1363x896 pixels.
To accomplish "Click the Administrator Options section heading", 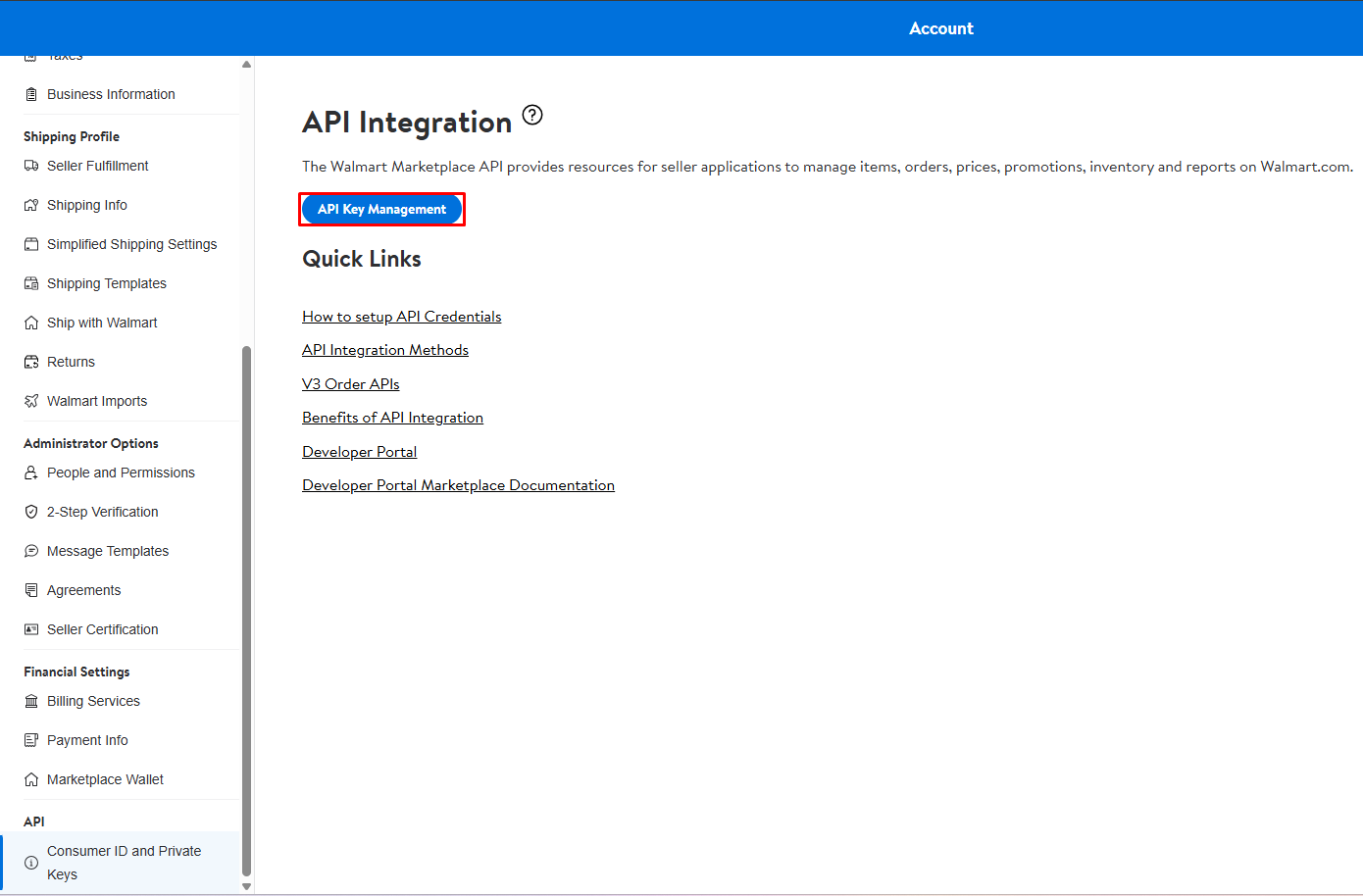I will (x=91, y=443).
